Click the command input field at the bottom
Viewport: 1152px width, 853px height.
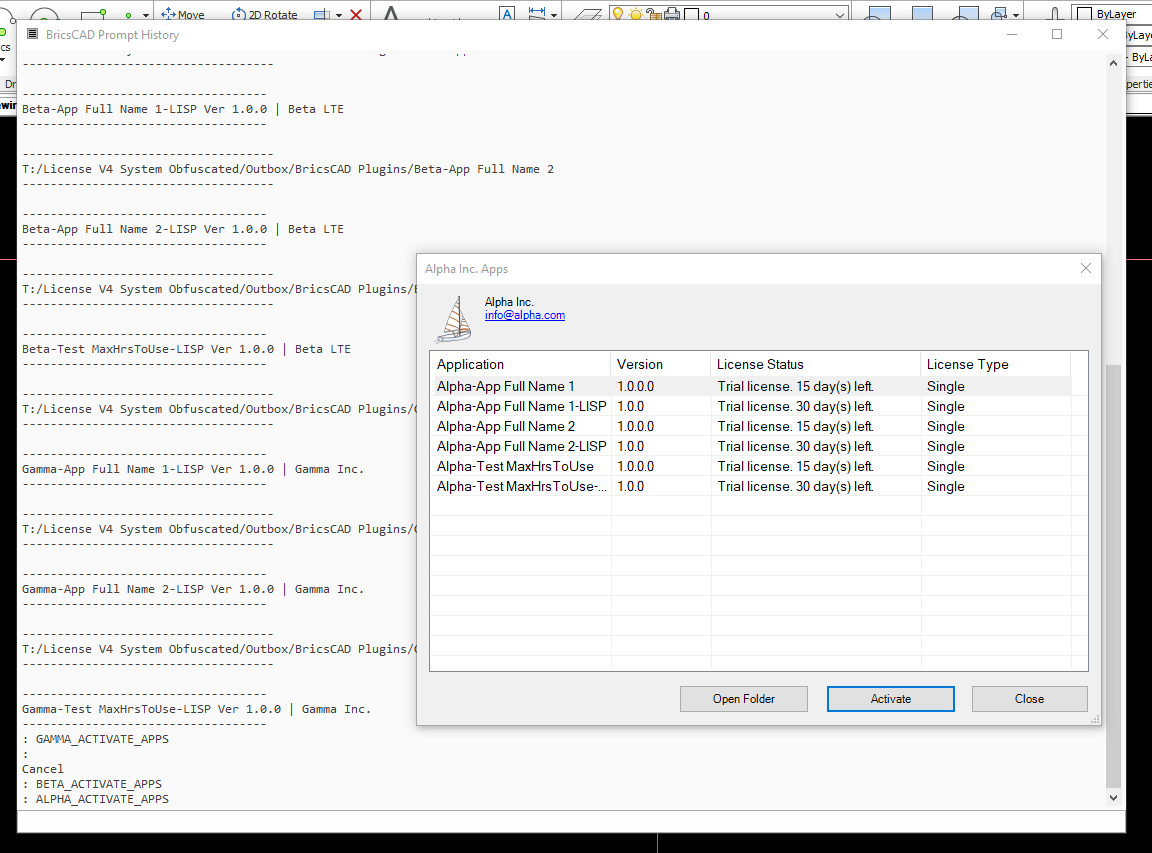(x=571, y=821)
